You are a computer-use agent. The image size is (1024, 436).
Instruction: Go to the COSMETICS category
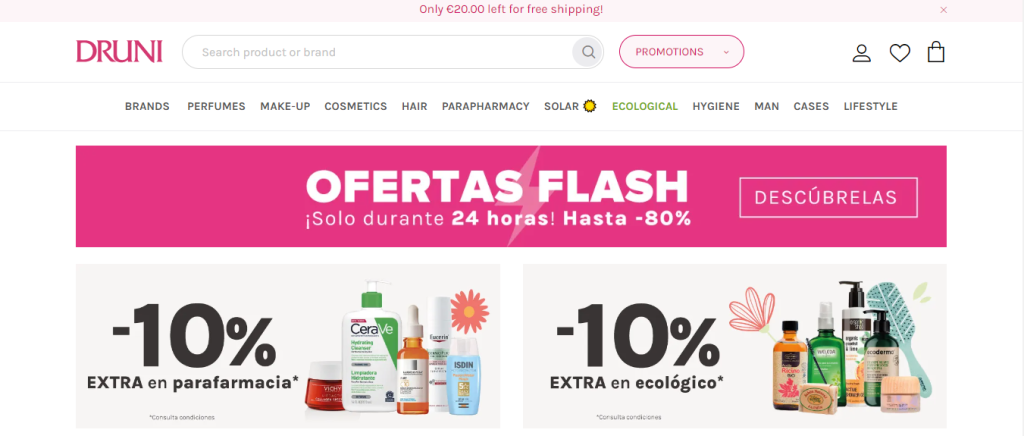[355, 106]
